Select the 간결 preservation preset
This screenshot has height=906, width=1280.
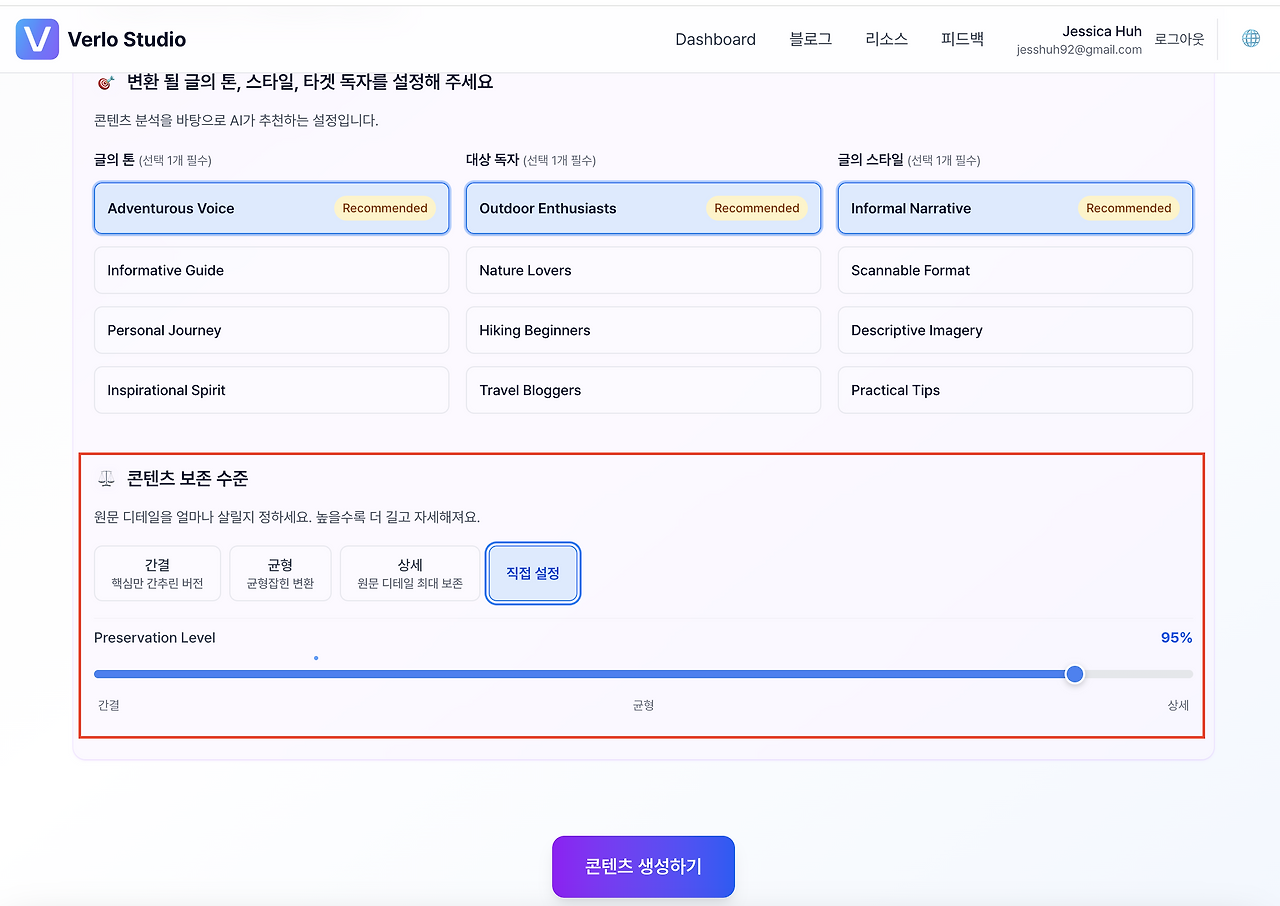[157, 573]
